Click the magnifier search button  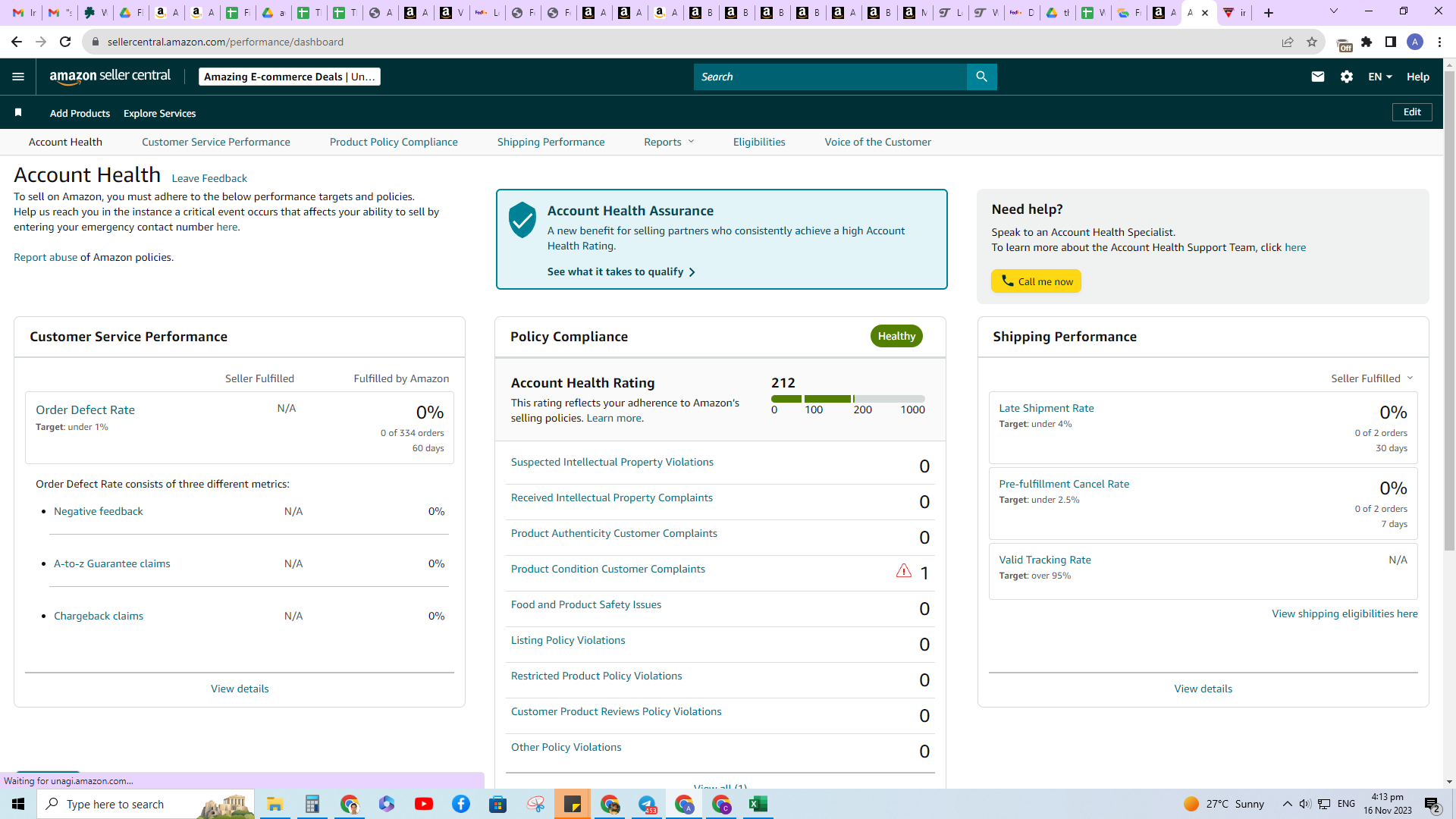tap(981, 77)
